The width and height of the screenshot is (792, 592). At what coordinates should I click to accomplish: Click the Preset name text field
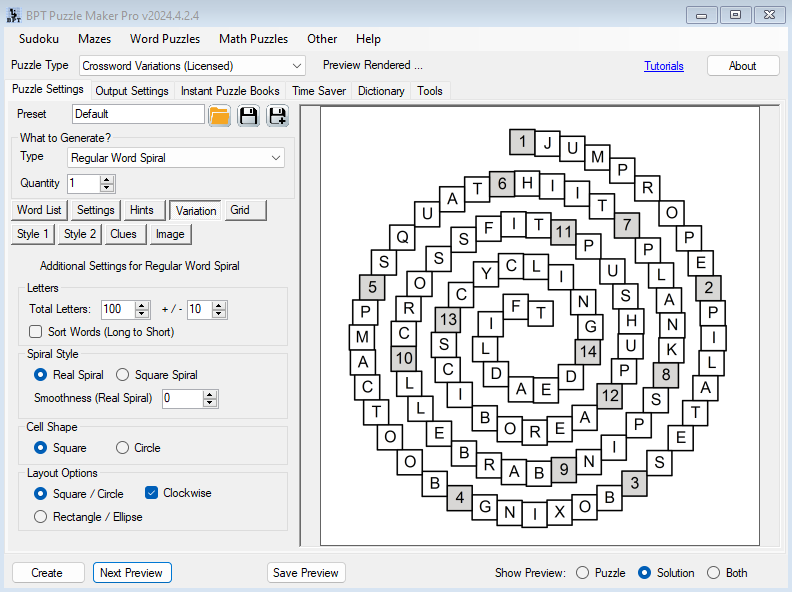[138, 114]
